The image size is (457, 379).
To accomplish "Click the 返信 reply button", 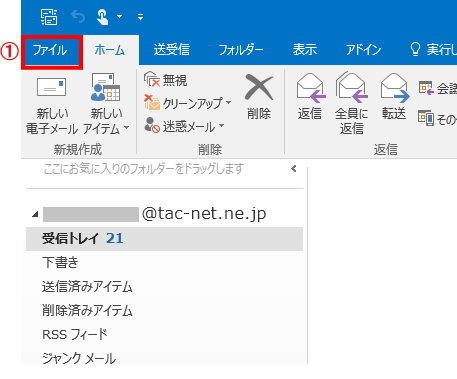I will [310, 97].
